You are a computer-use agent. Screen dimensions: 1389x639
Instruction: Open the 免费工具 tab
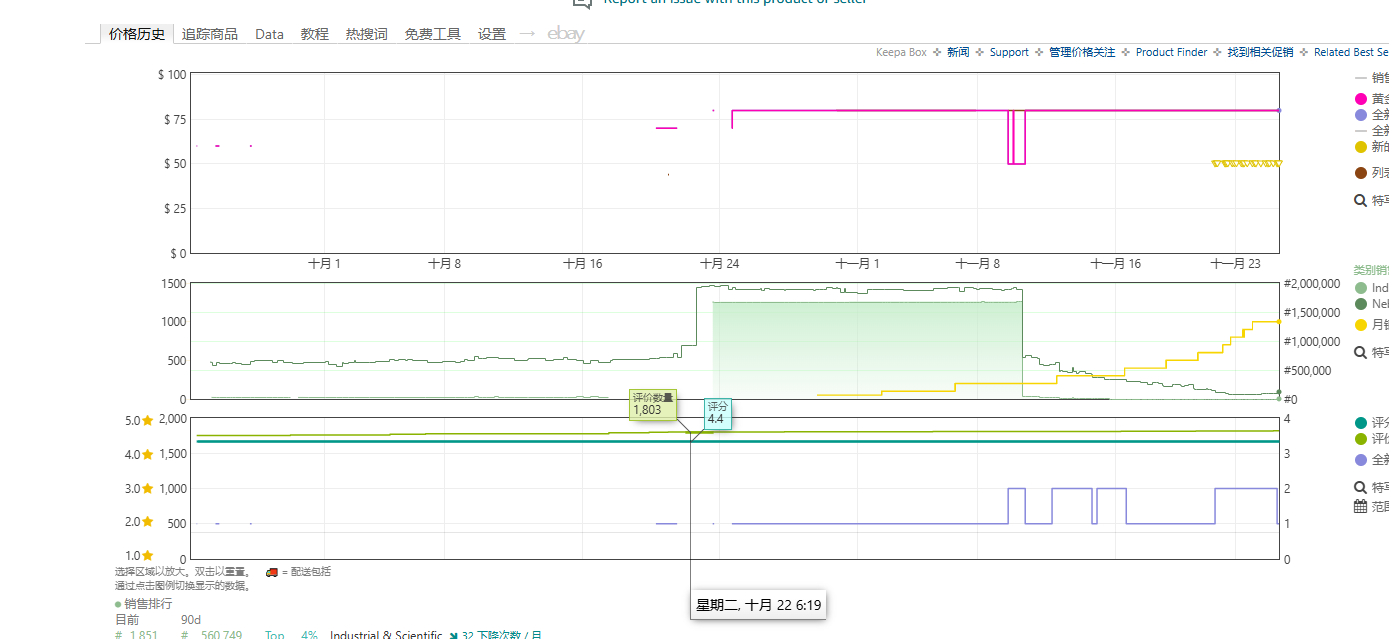click(x=433, y=34)
